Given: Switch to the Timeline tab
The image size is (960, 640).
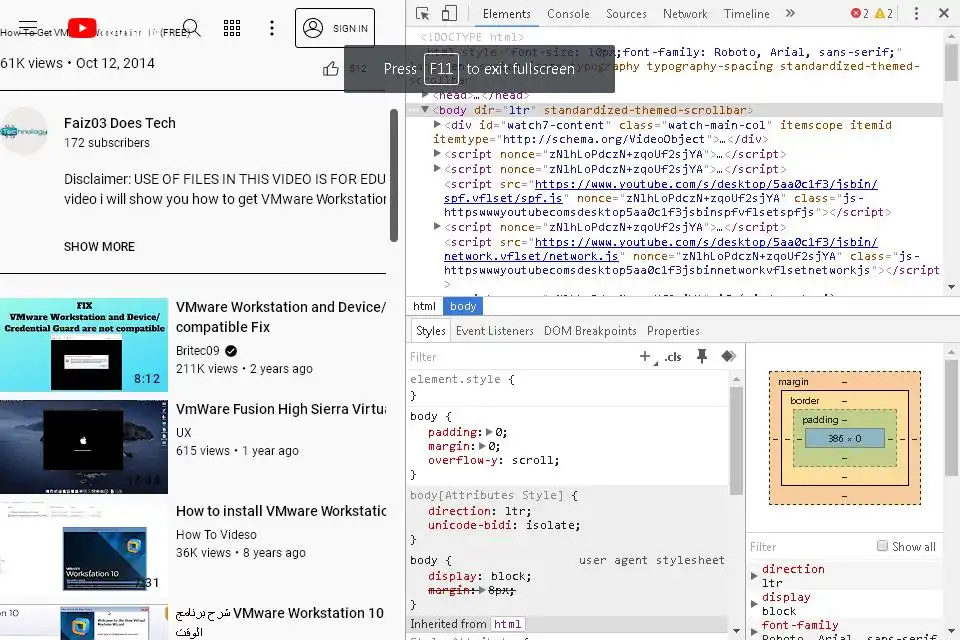Looking at the screenshot, I should coord(746,13).
